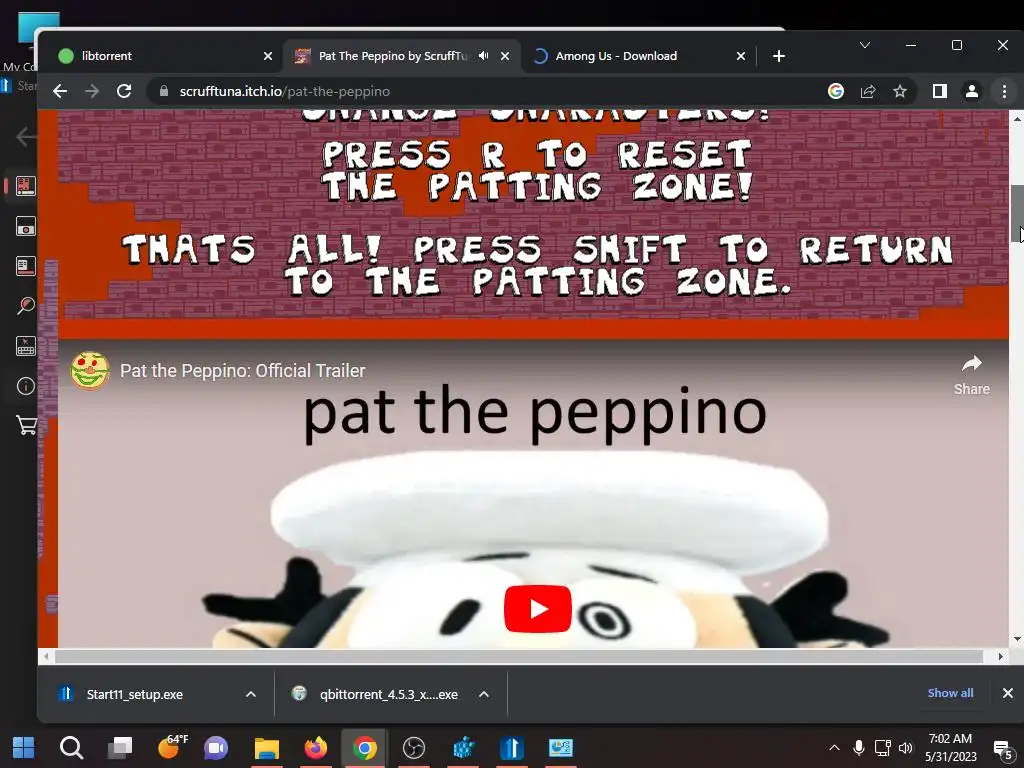This screenshot has height=768, width=1024.
Task: Open Chrome side panel
Action: [940, 91]
